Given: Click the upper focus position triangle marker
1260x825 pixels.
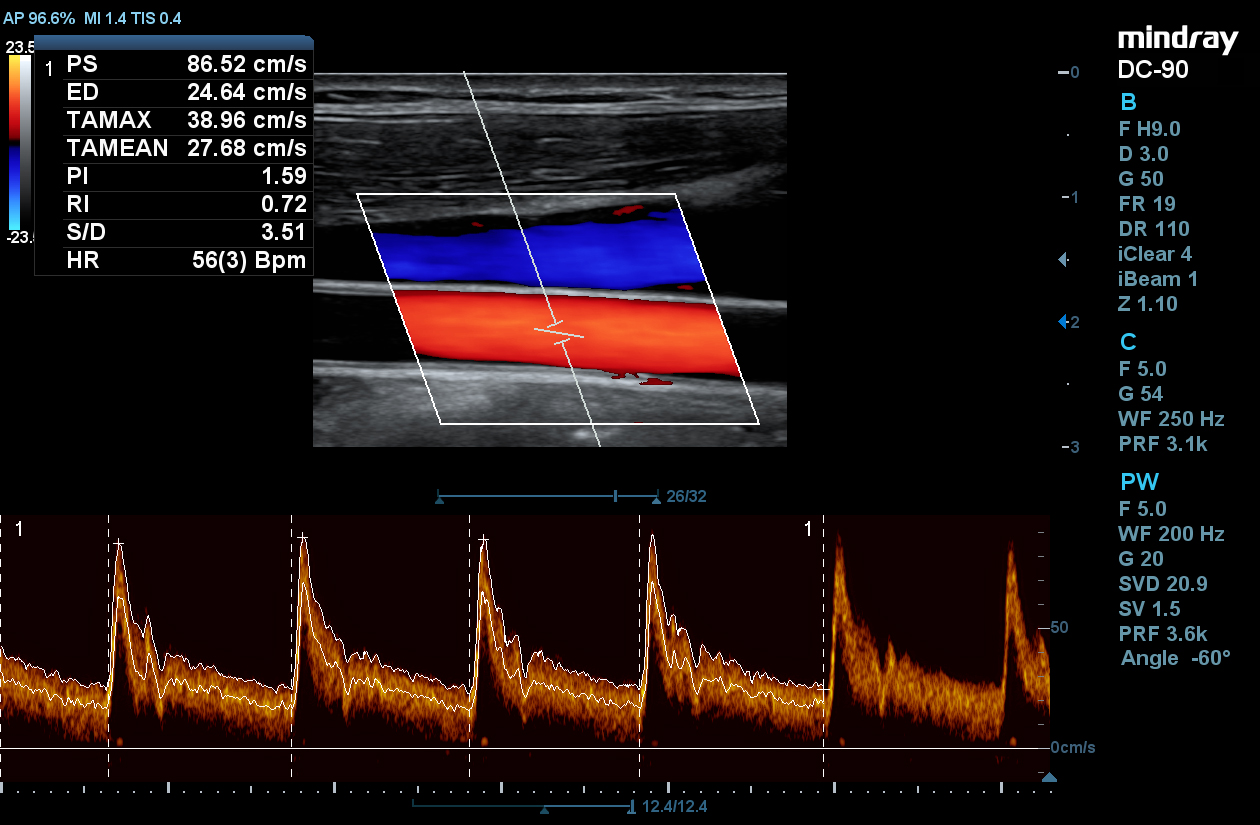Looking at the screenshot, I should click(1064, 260).
